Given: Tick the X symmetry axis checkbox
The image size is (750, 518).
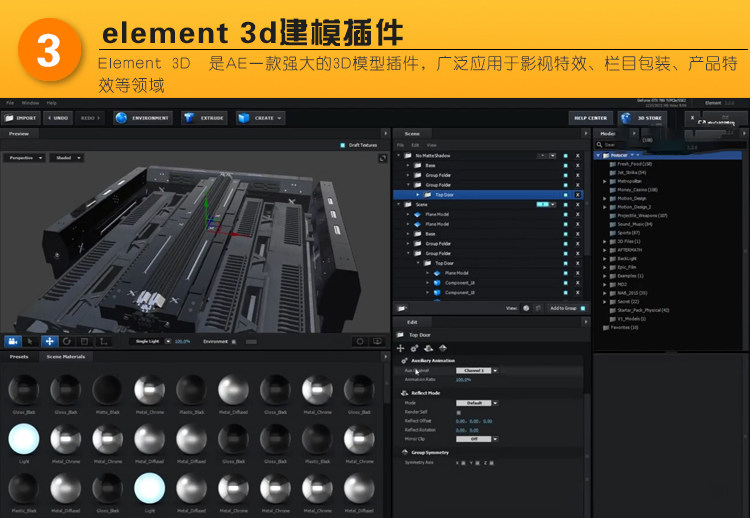Looking at the screenshot, I should 463,463.
